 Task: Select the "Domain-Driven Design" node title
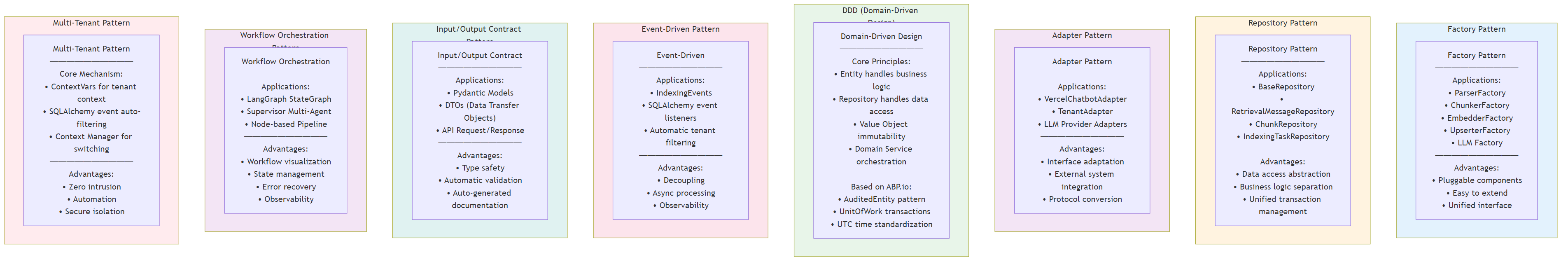click(x=881, y=37)
